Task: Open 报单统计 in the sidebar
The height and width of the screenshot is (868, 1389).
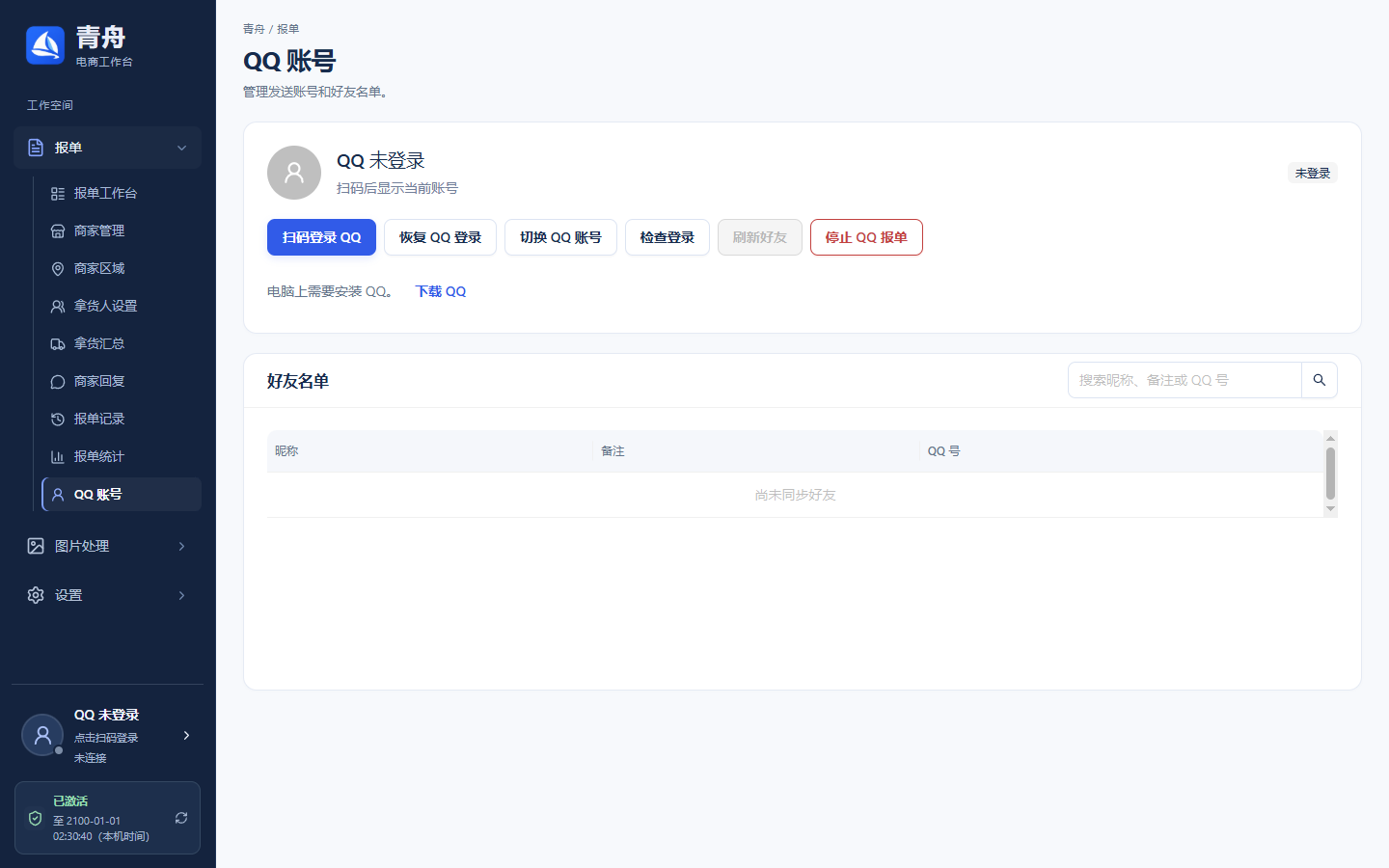Action: (122, 456)
